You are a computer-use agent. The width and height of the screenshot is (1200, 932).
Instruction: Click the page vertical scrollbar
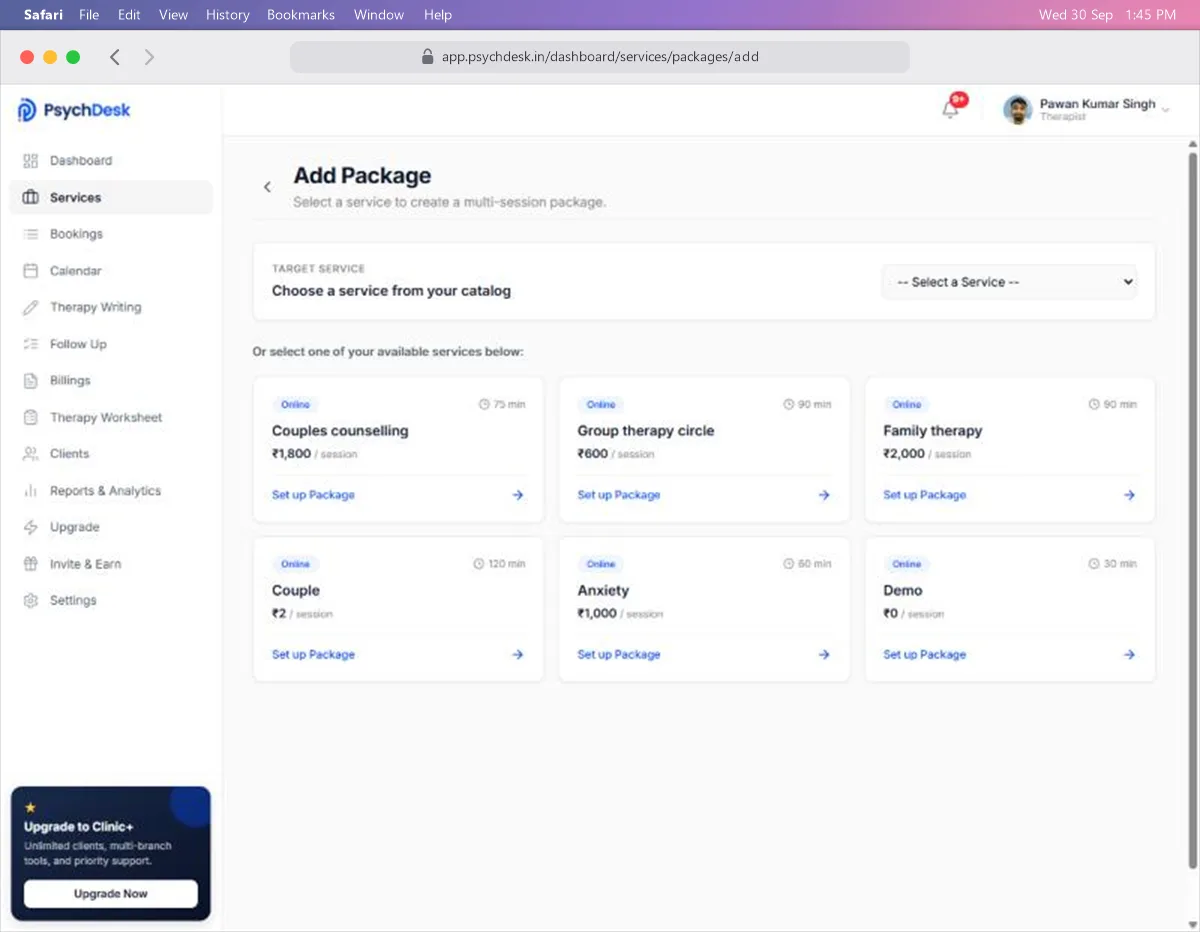pyautogui.click(x=1192, y=510)
